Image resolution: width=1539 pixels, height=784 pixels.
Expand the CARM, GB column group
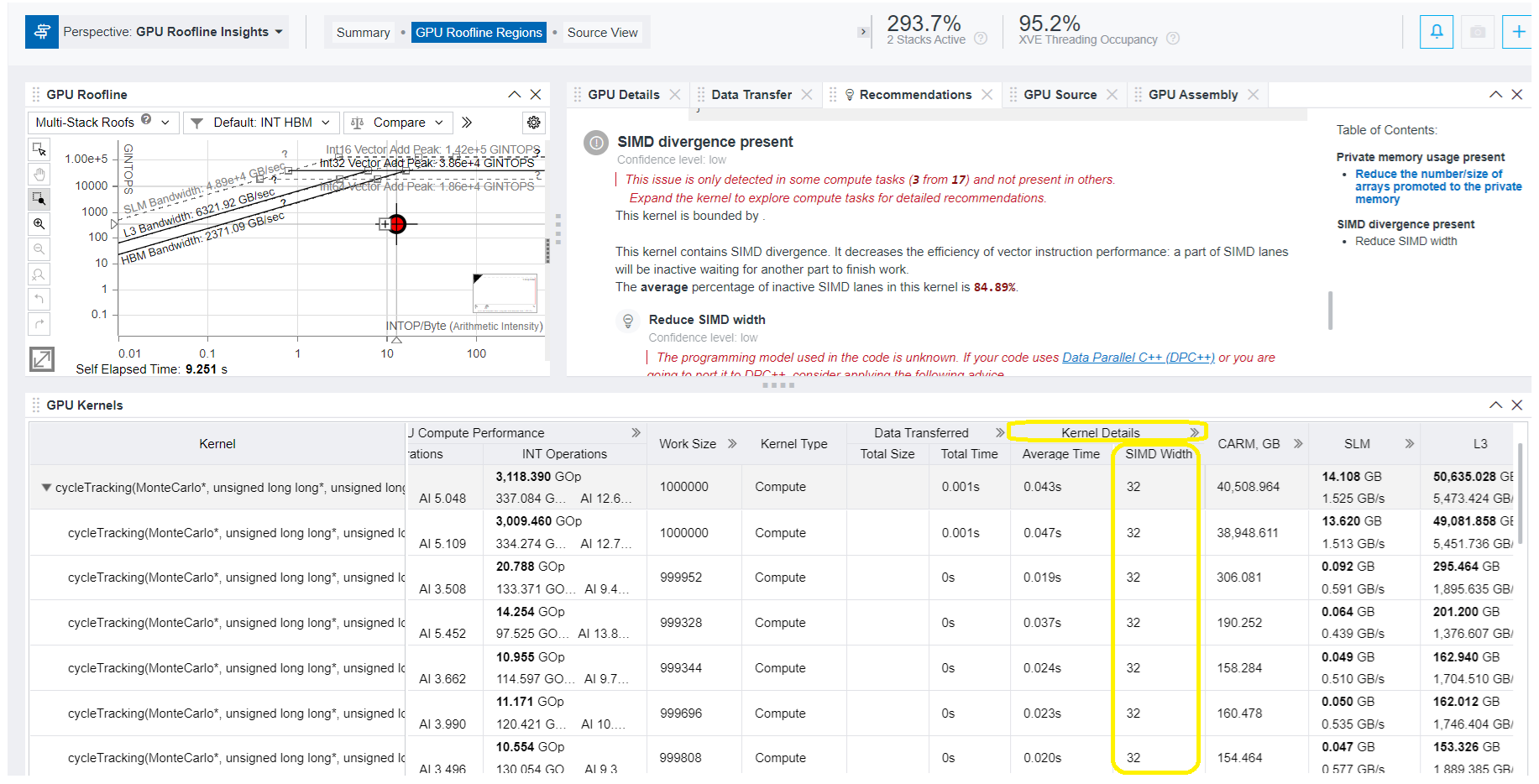click(1298, 444)
